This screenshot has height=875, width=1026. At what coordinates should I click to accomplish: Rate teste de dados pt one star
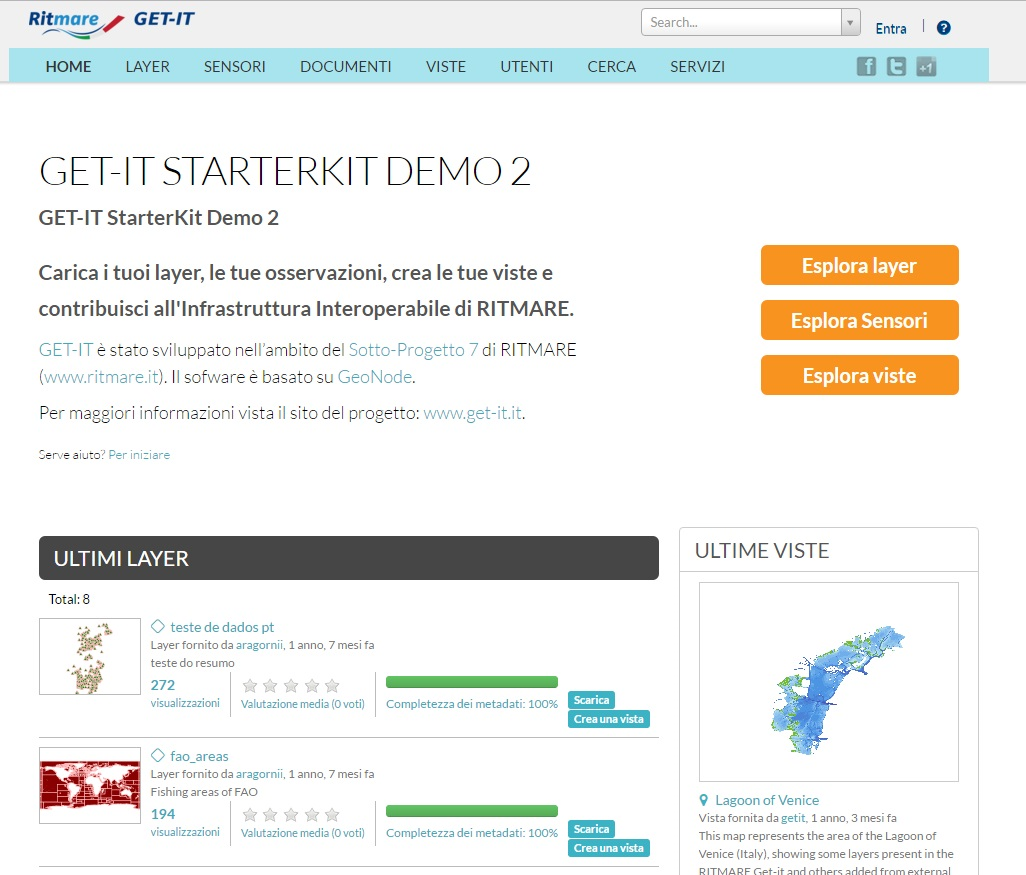click(x=249, y=685)
